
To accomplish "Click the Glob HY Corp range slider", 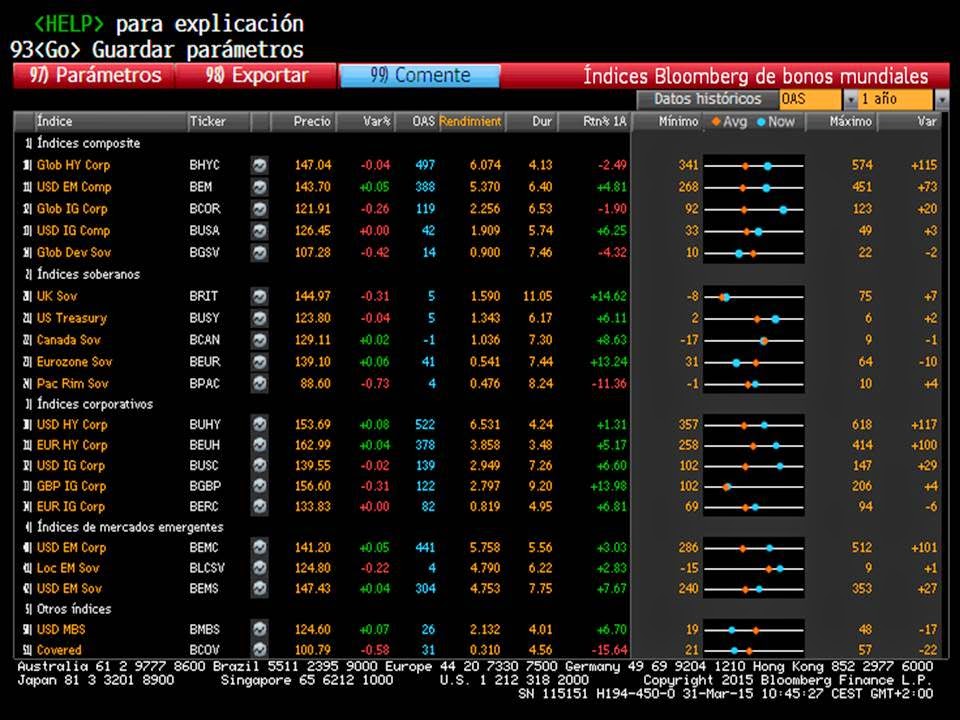I will [754, 165].
